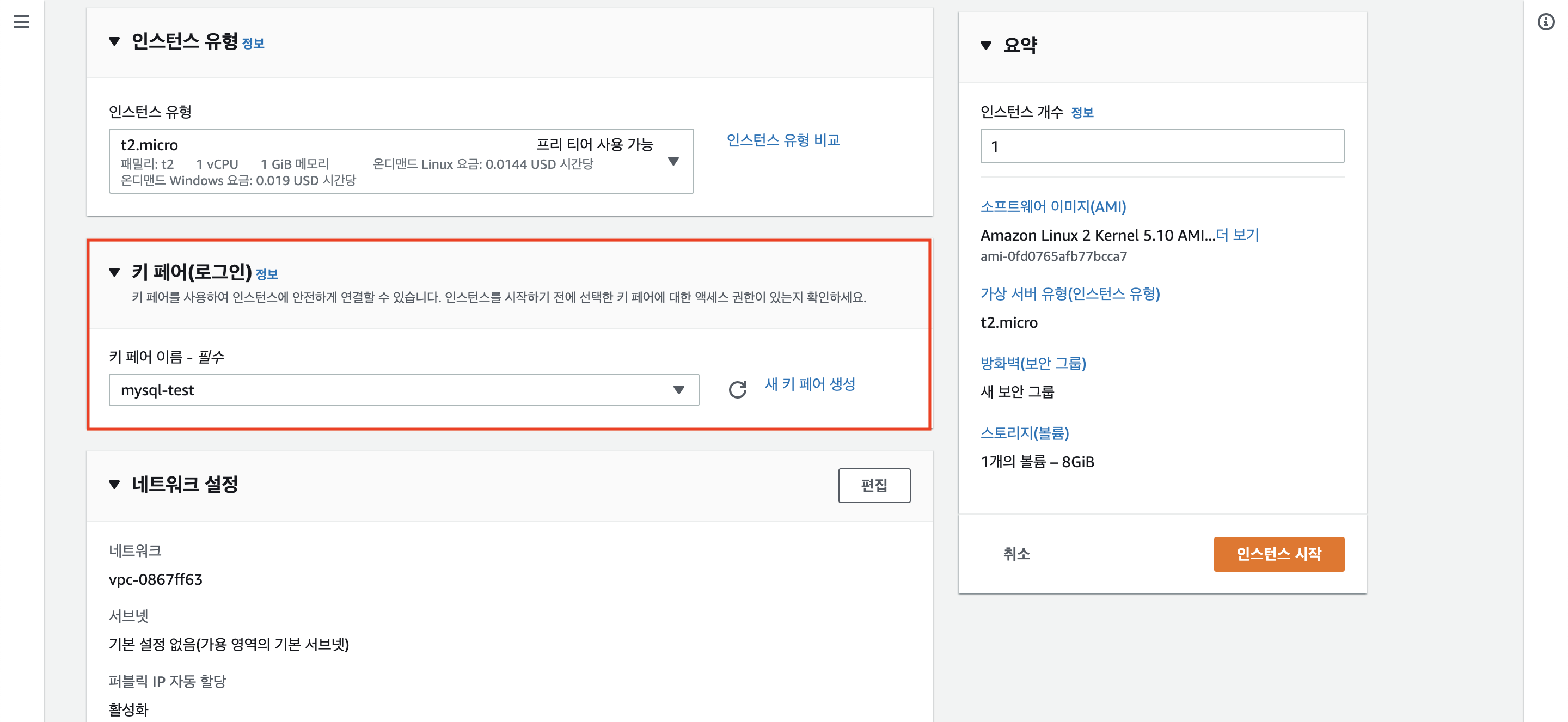This screenshot has height=722, width=1568.
Task: Click the info circle icon at top right
Action: [x=1546, y=22]
